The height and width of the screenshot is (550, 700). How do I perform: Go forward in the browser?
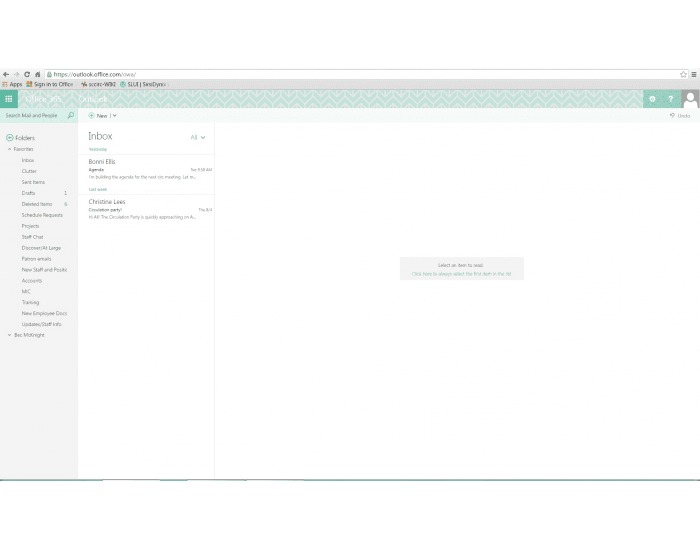[17, 75]
